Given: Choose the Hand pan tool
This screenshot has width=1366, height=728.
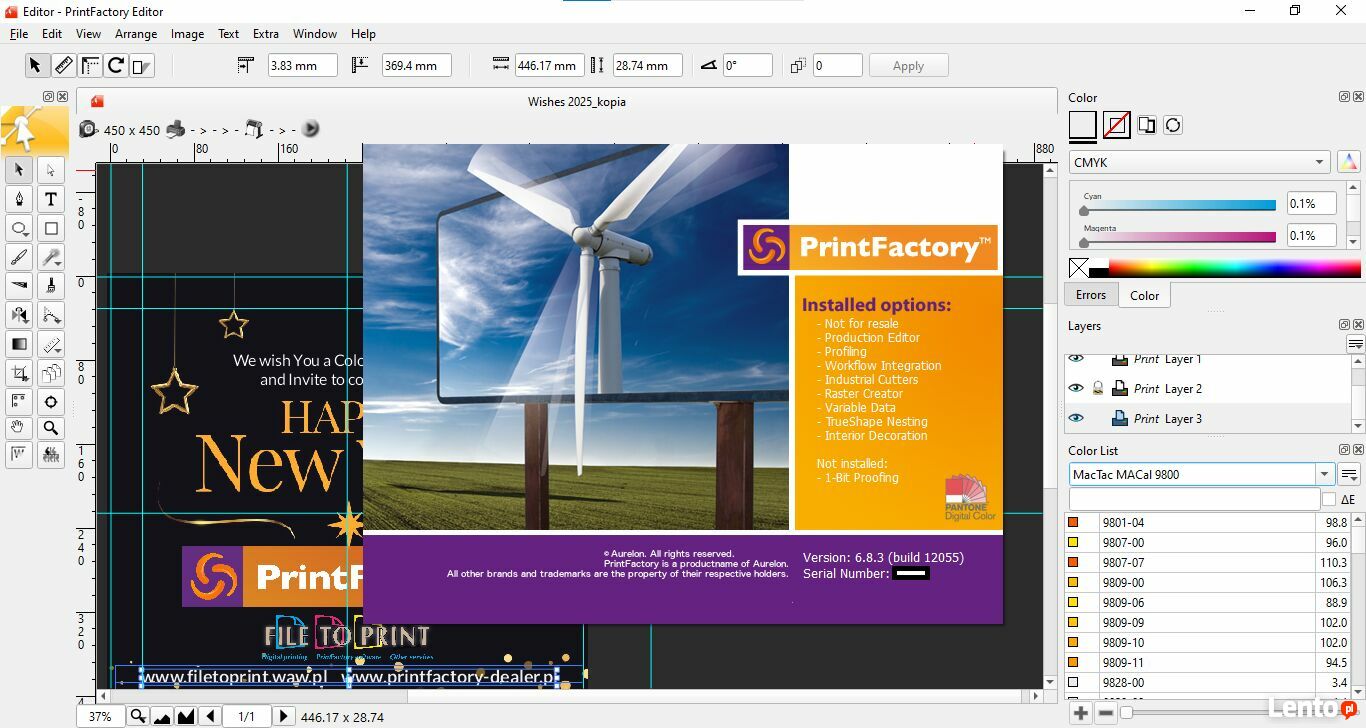Looking at the screenshot, I should pos(19,428).
